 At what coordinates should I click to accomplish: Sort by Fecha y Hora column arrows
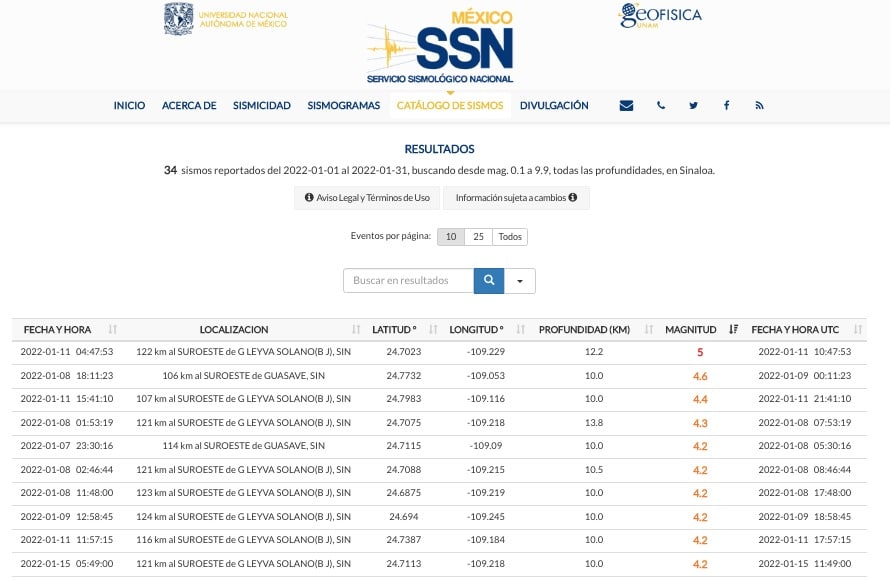[x=112, y=329]
